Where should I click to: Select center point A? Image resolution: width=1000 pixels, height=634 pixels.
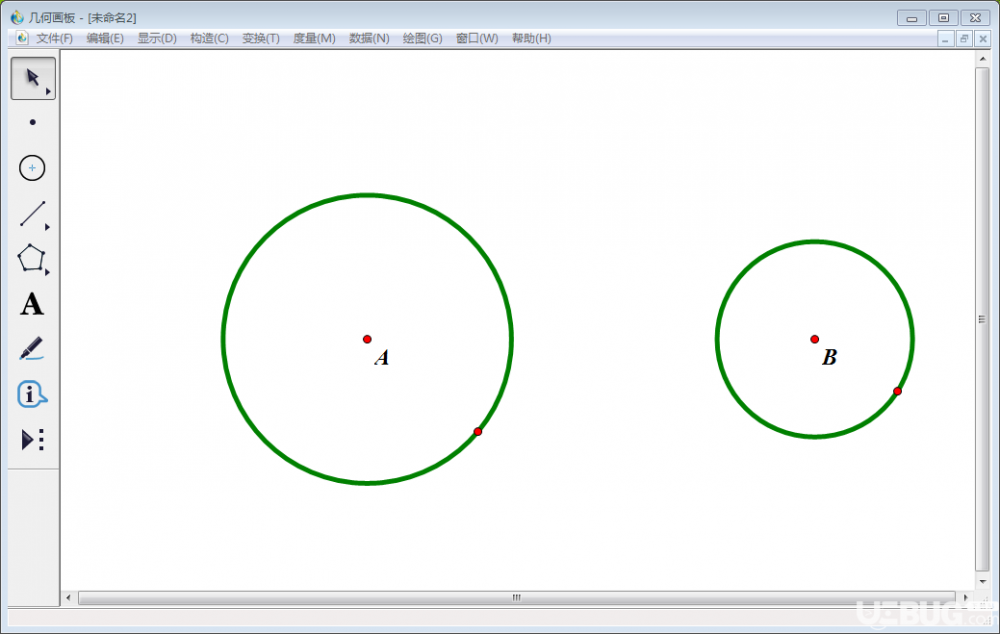point(367,339)
